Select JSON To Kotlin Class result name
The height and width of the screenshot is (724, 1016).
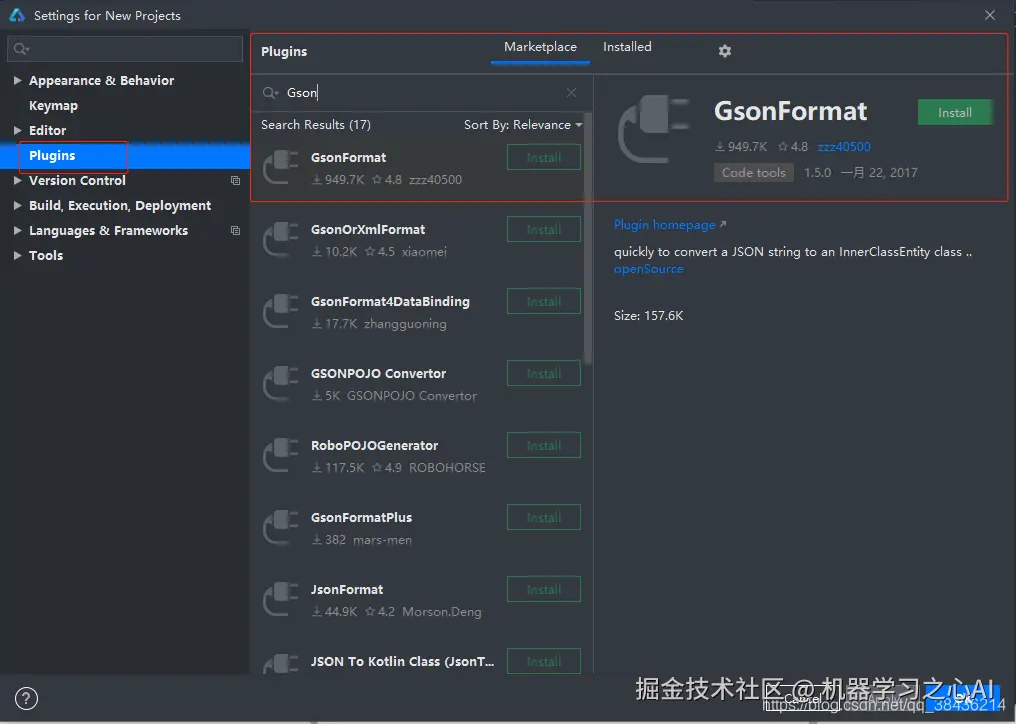click(402, 661)
